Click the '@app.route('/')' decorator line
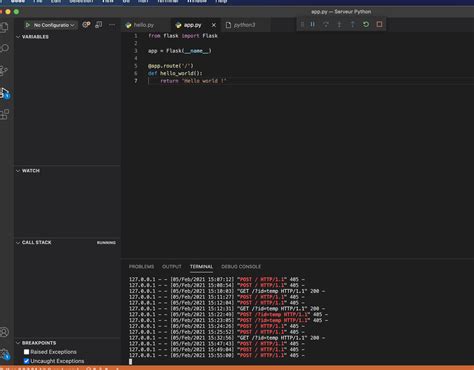 click(x=171, y=66)
